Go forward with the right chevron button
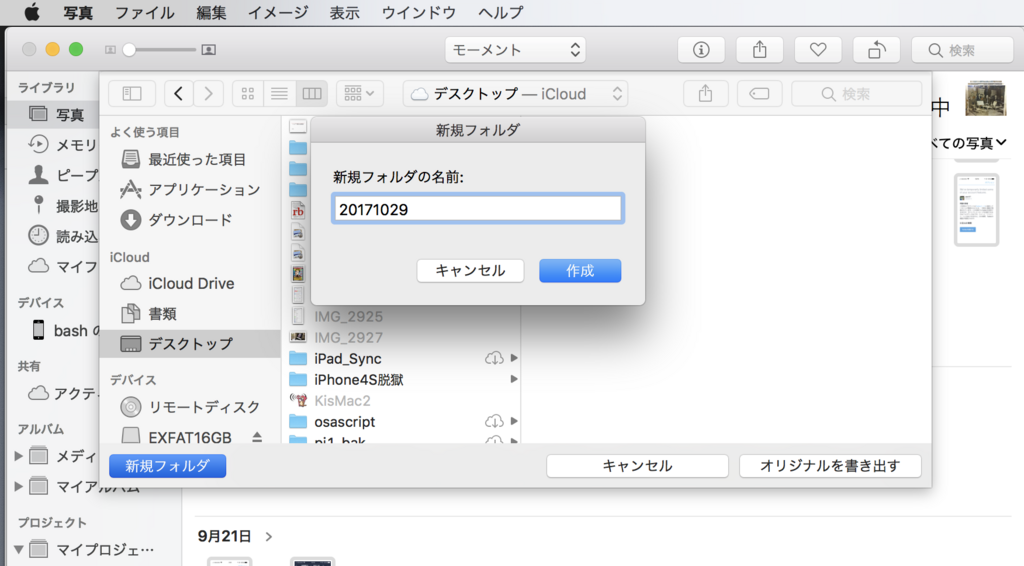Image resolution: width=1024 pixels, height=566 pixels. 208,93
